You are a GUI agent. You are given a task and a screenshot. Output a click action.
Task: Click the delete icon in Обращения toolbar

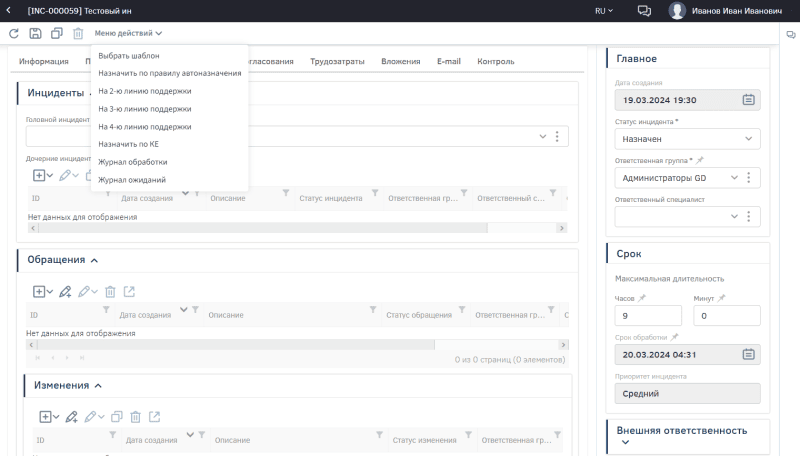[110, 291]
